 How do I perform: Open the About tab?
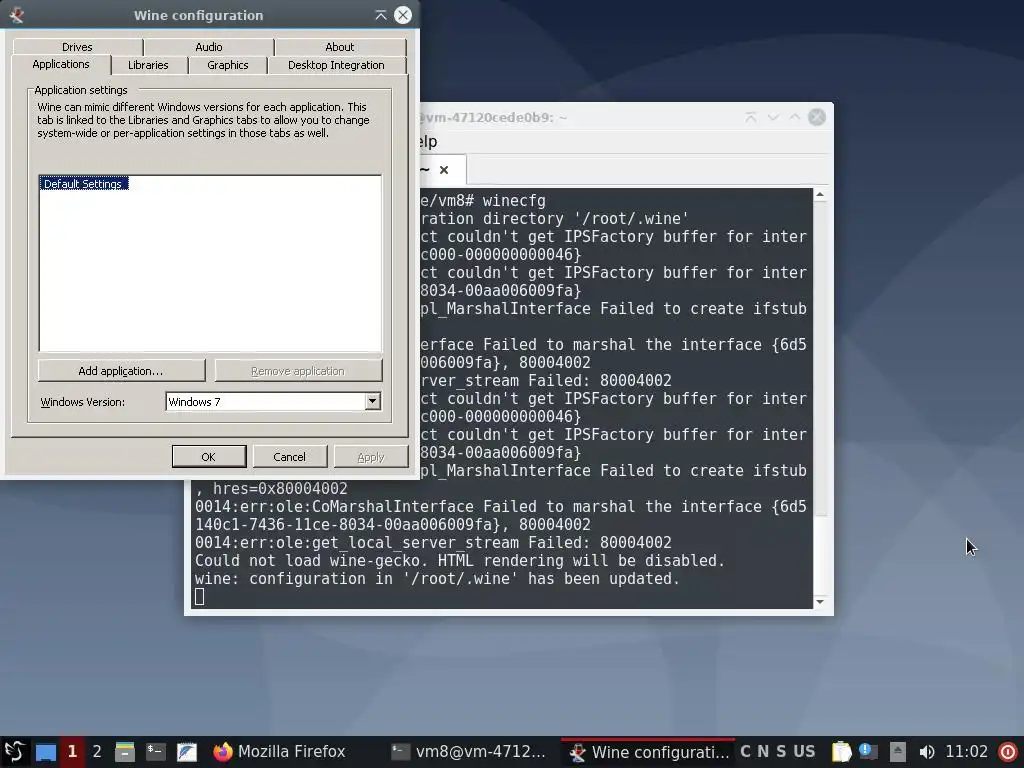pyautogui.click(x=340, y=47)
